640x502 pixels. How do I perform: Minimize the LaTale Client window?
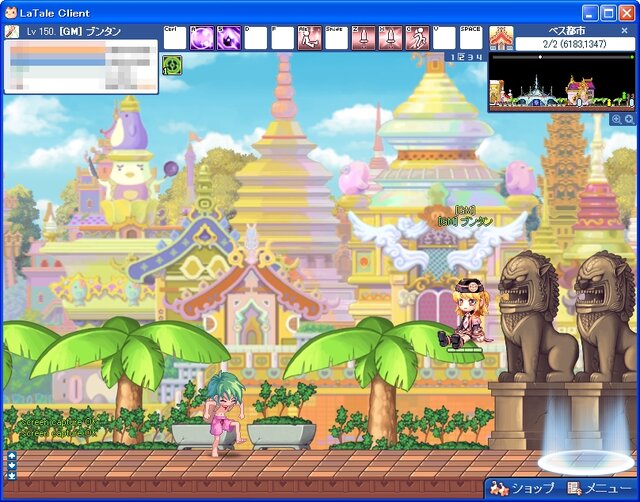pos(589,13)
